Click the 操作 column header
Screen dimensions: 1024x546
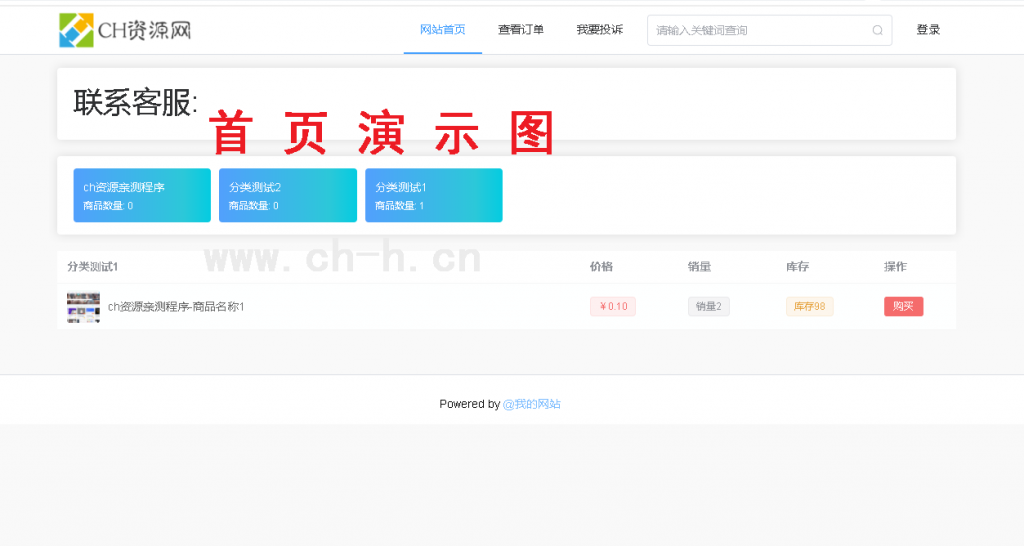(x=895, y=266)
